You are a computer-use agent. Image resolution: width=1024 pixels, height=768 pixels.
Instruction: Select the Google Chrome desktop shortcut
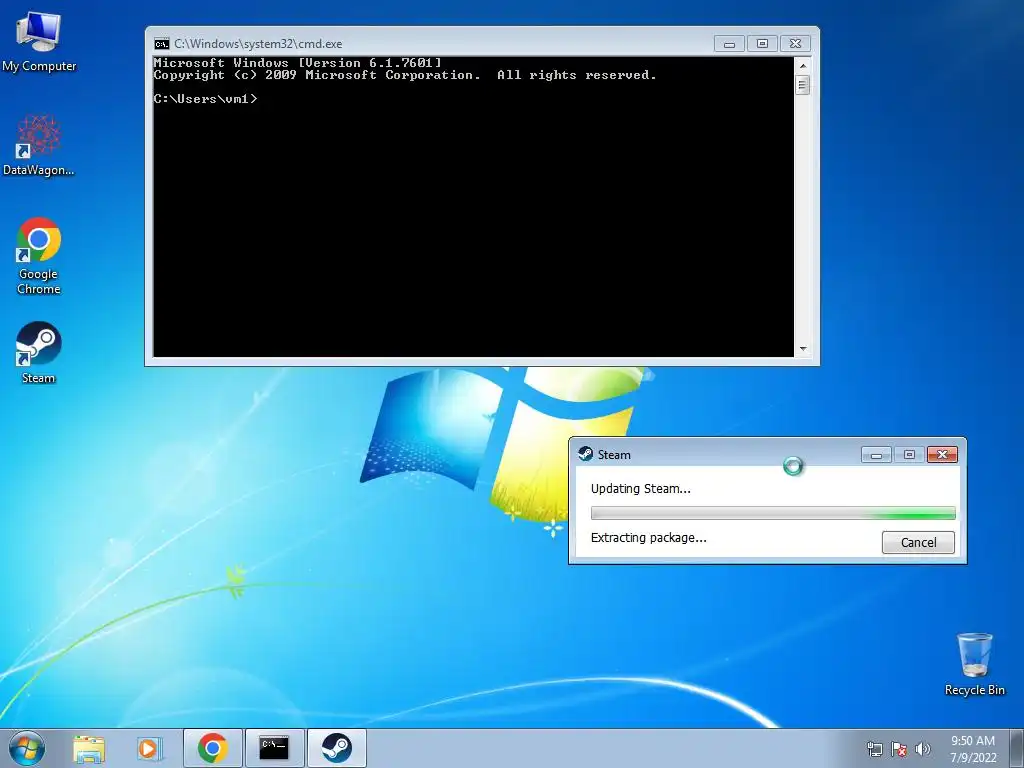(x=39, y=256)
